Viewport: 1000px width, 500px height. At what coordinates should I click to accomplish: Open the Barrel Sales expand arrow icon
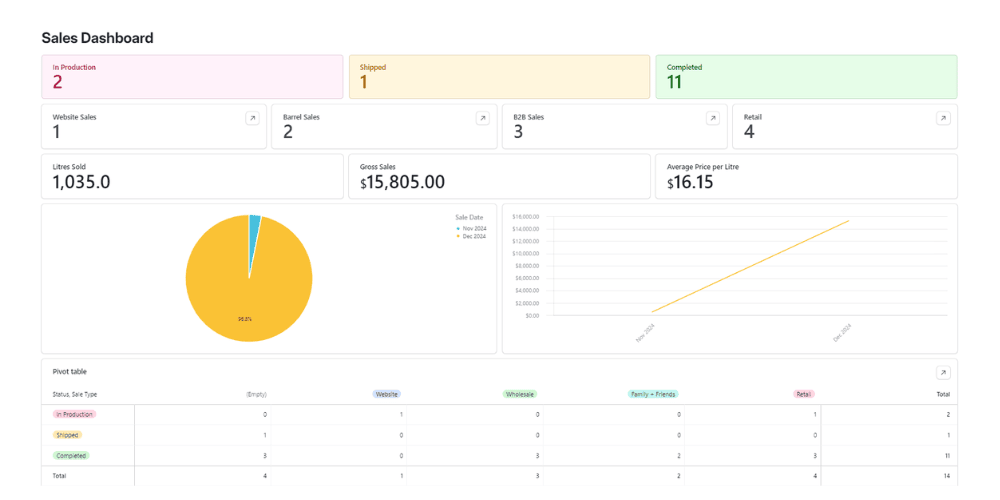click(482, 118)
